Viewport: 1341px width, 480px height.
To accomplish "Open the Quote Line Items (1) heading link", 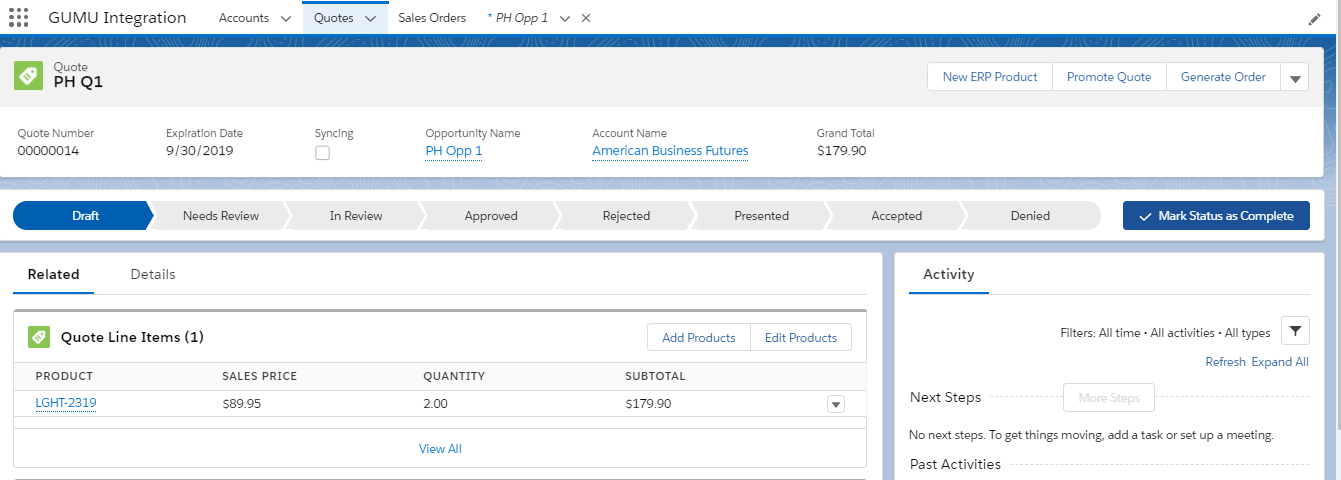I will point(132,337).
